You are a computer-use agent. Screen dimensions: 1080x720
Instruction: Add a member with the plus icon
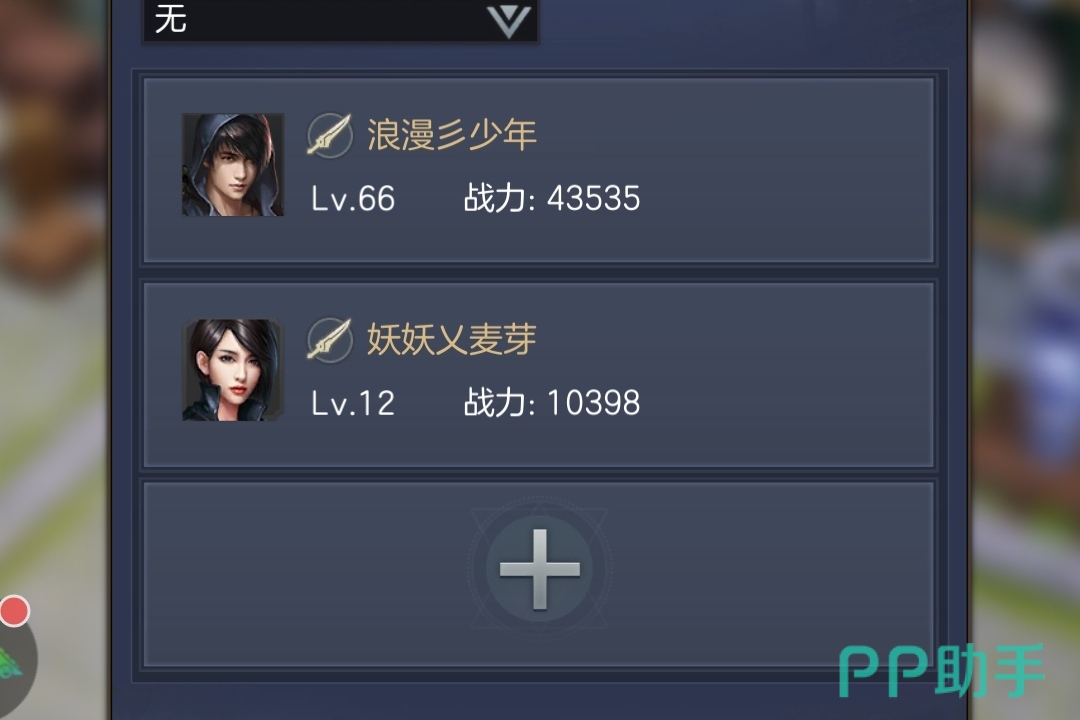pos(539,569)
